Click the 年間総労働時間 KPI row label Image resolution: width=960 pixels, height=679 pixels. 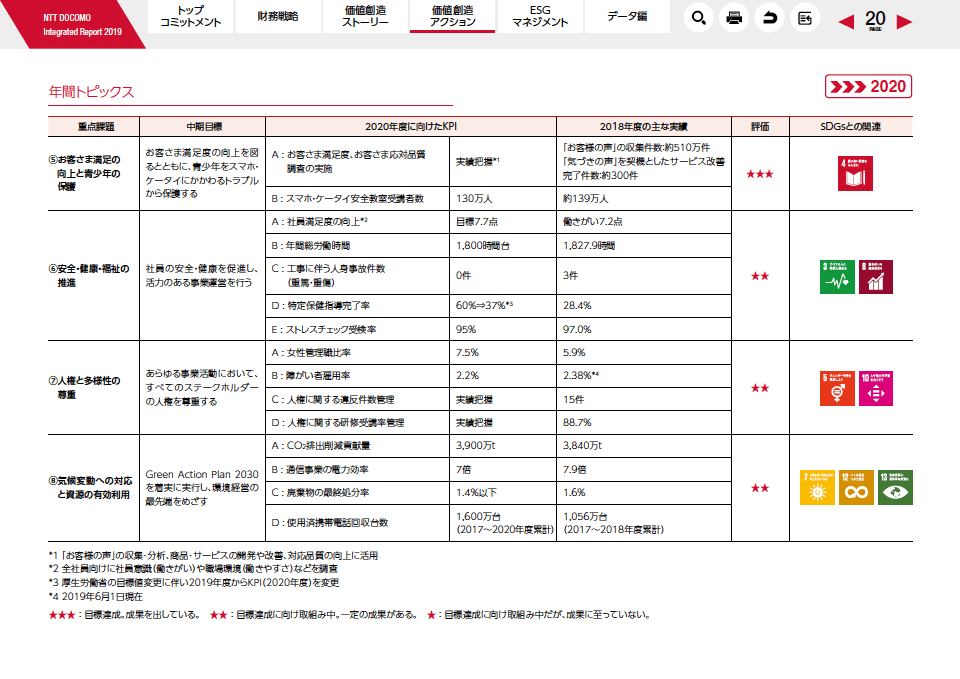pyautogui.click(x=310, y=246)
